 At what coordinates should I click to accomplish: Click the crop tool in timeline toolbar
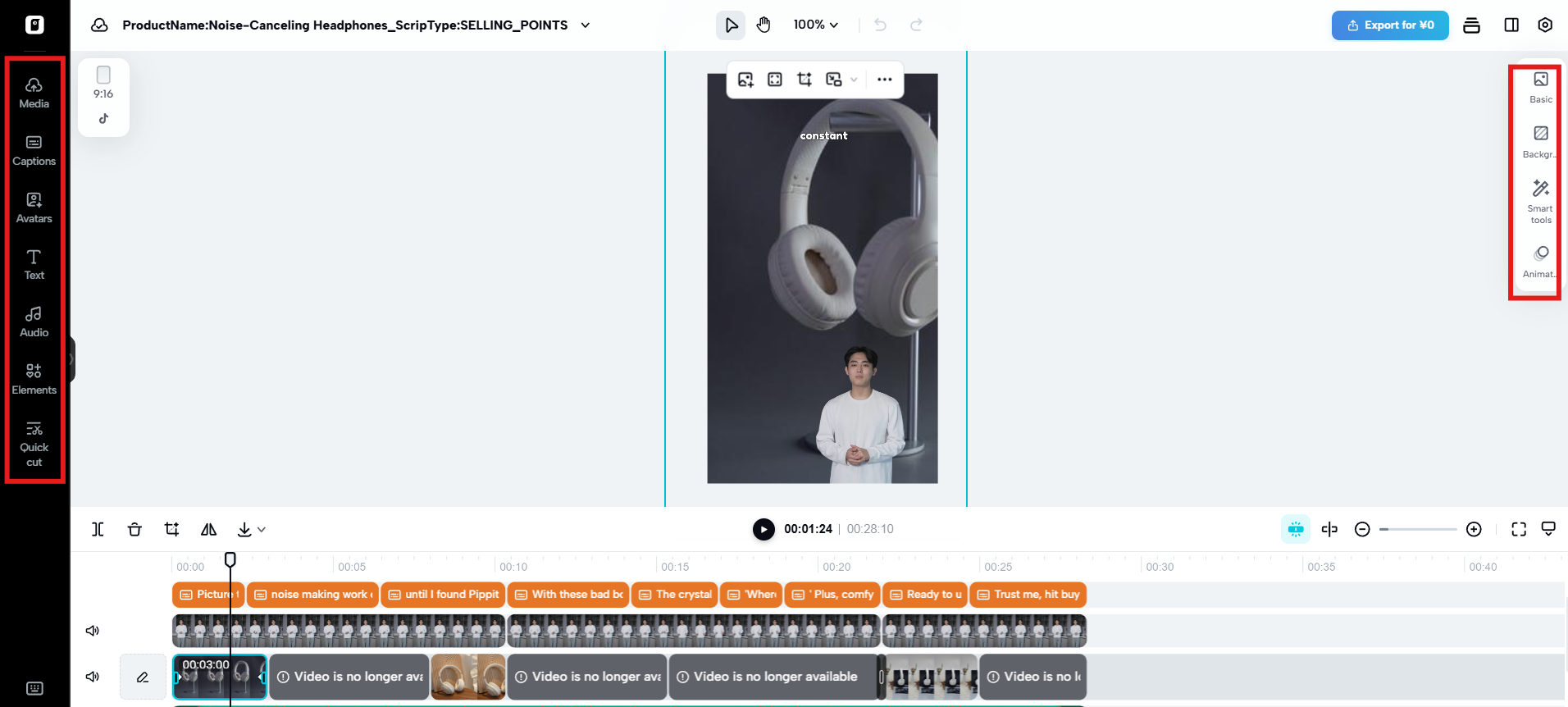click(x=171, y=529)
